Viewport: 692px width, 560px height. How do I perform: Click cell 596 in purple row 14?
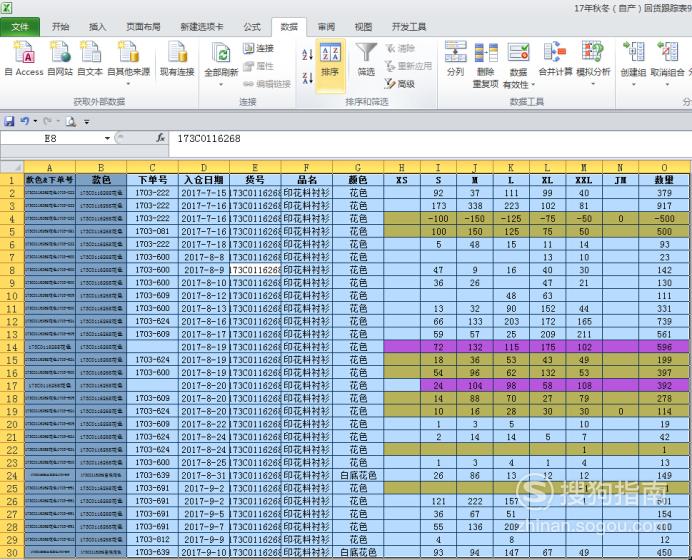(664, 347)
